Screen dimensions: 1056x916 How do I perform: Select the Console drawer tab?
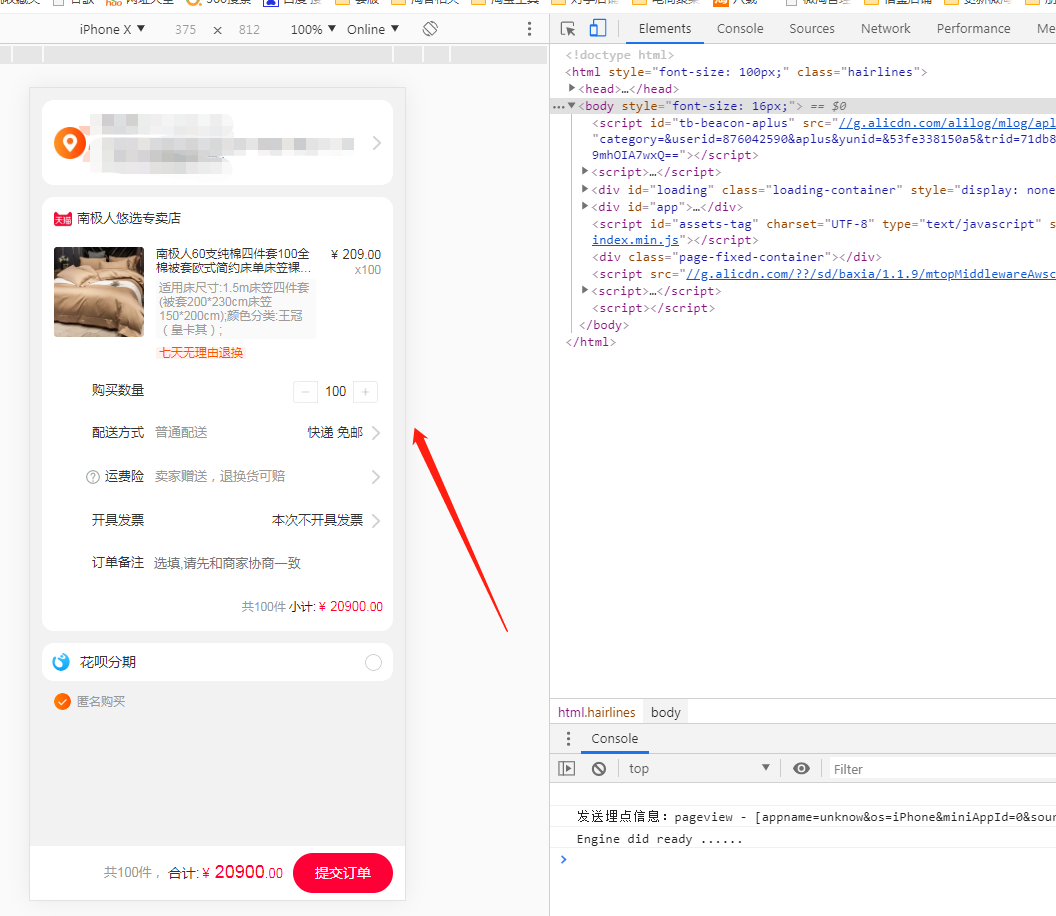614,739
